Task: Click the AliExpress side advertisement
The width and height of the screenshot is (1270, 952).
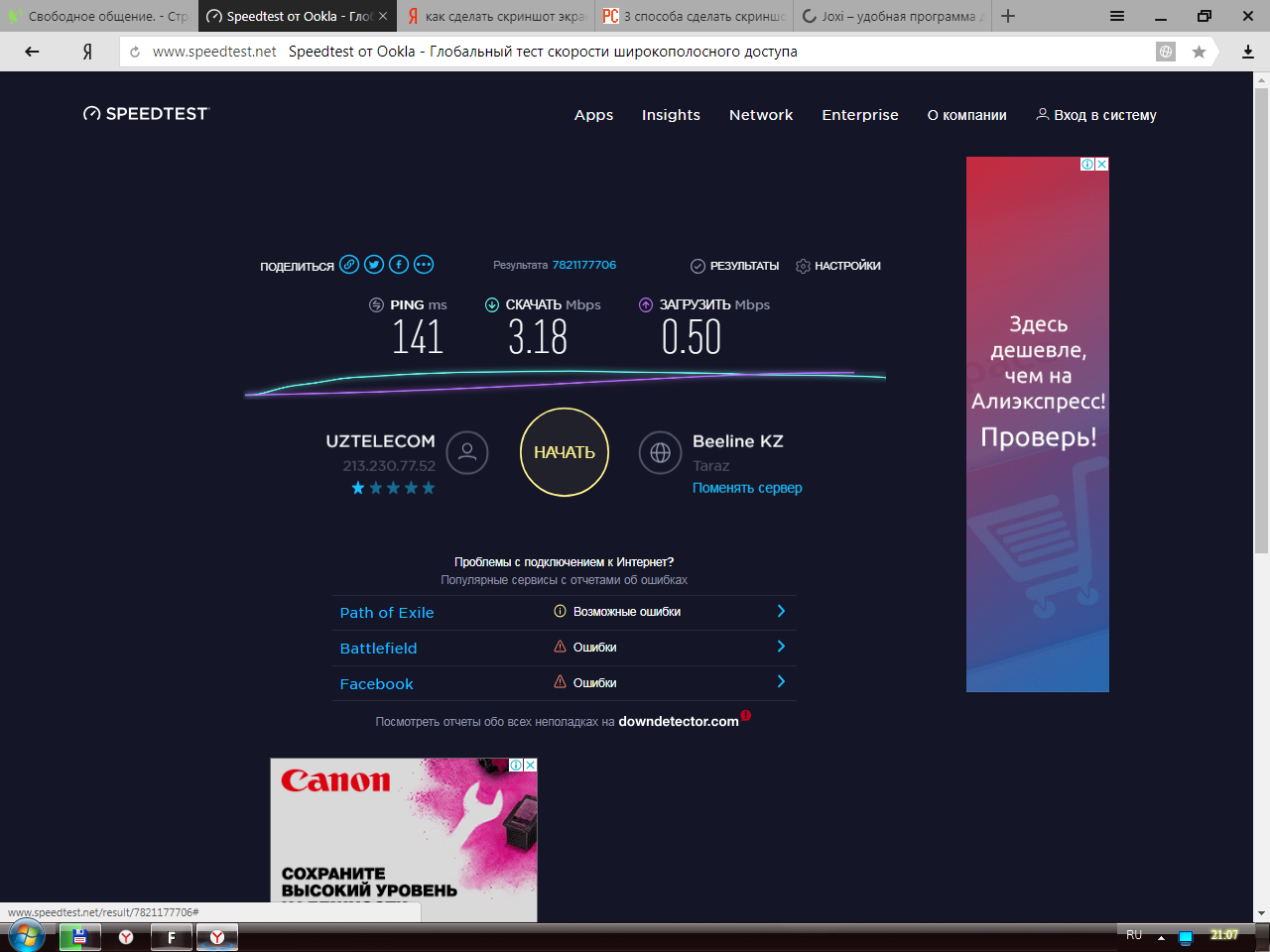Action: (x=1038, y=424)
